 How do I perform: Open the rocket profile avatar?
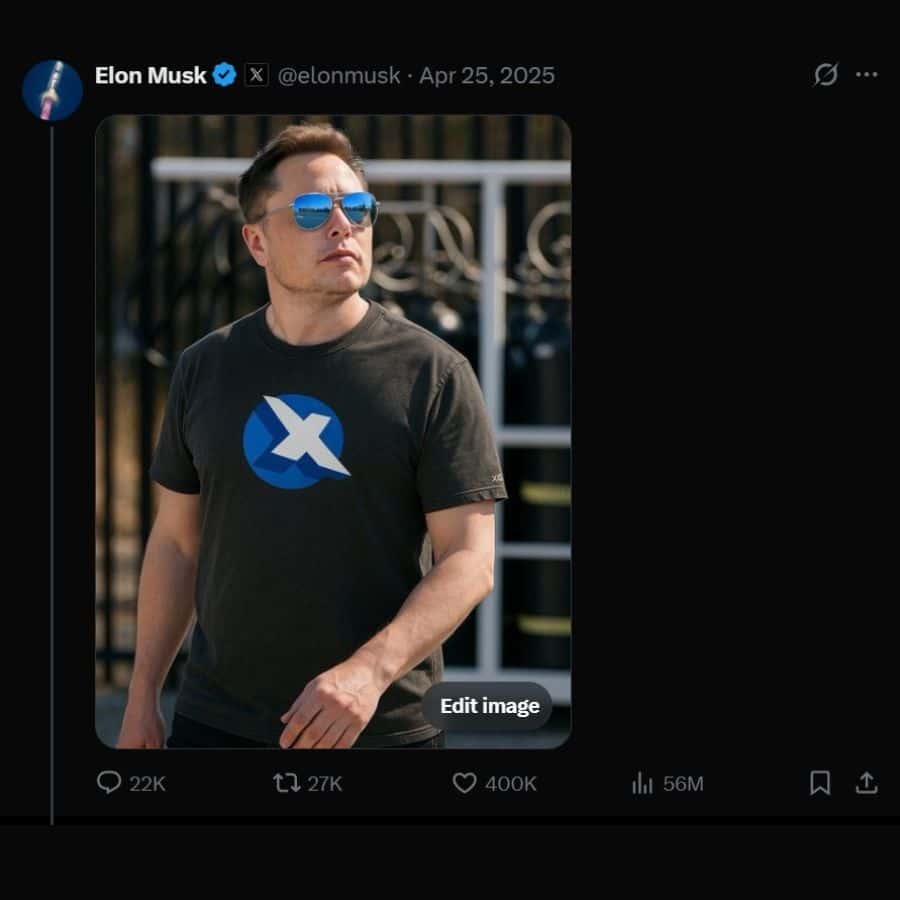(x=52, y=91)
